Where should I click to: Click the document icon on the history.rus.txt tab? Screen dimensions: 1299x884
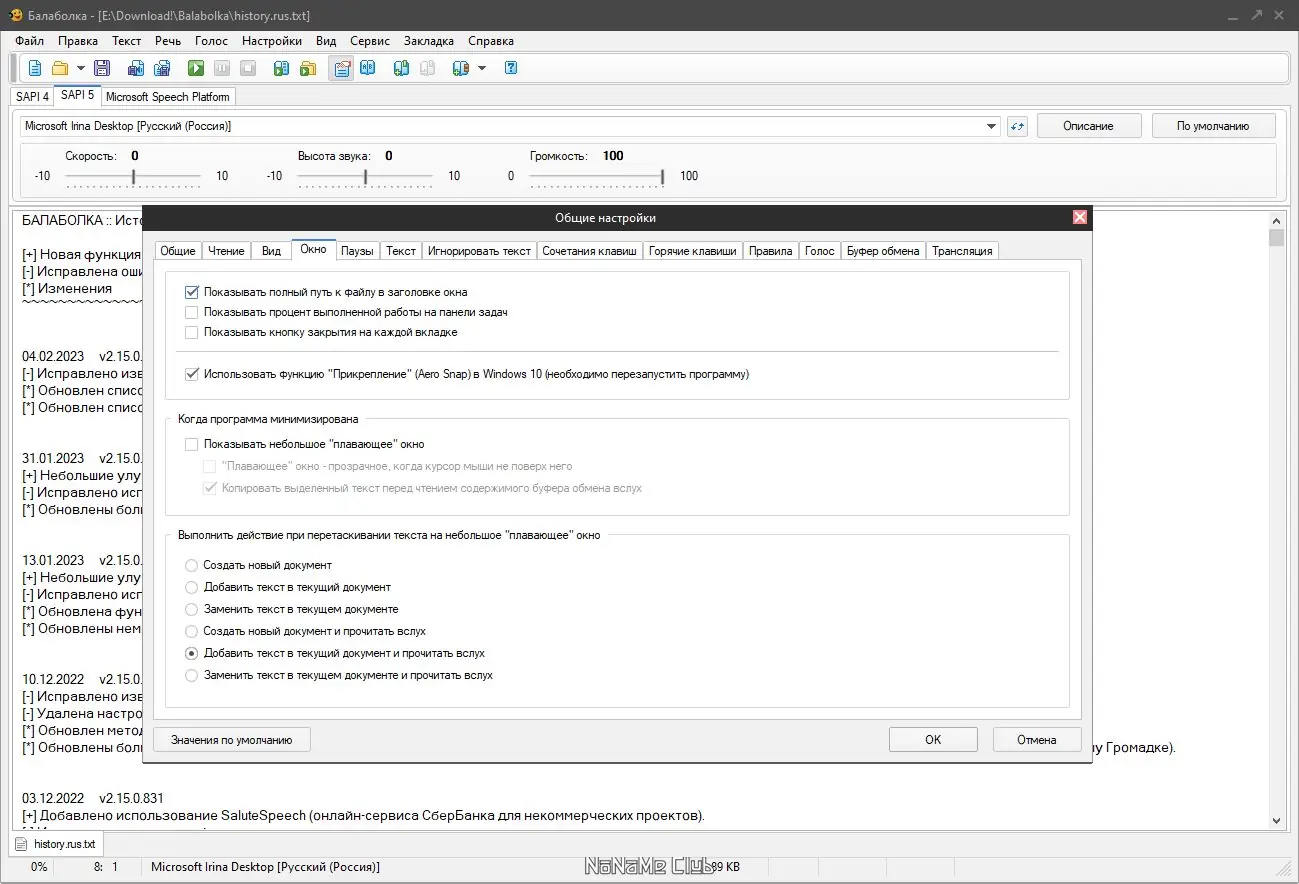[x=21, y=844]
